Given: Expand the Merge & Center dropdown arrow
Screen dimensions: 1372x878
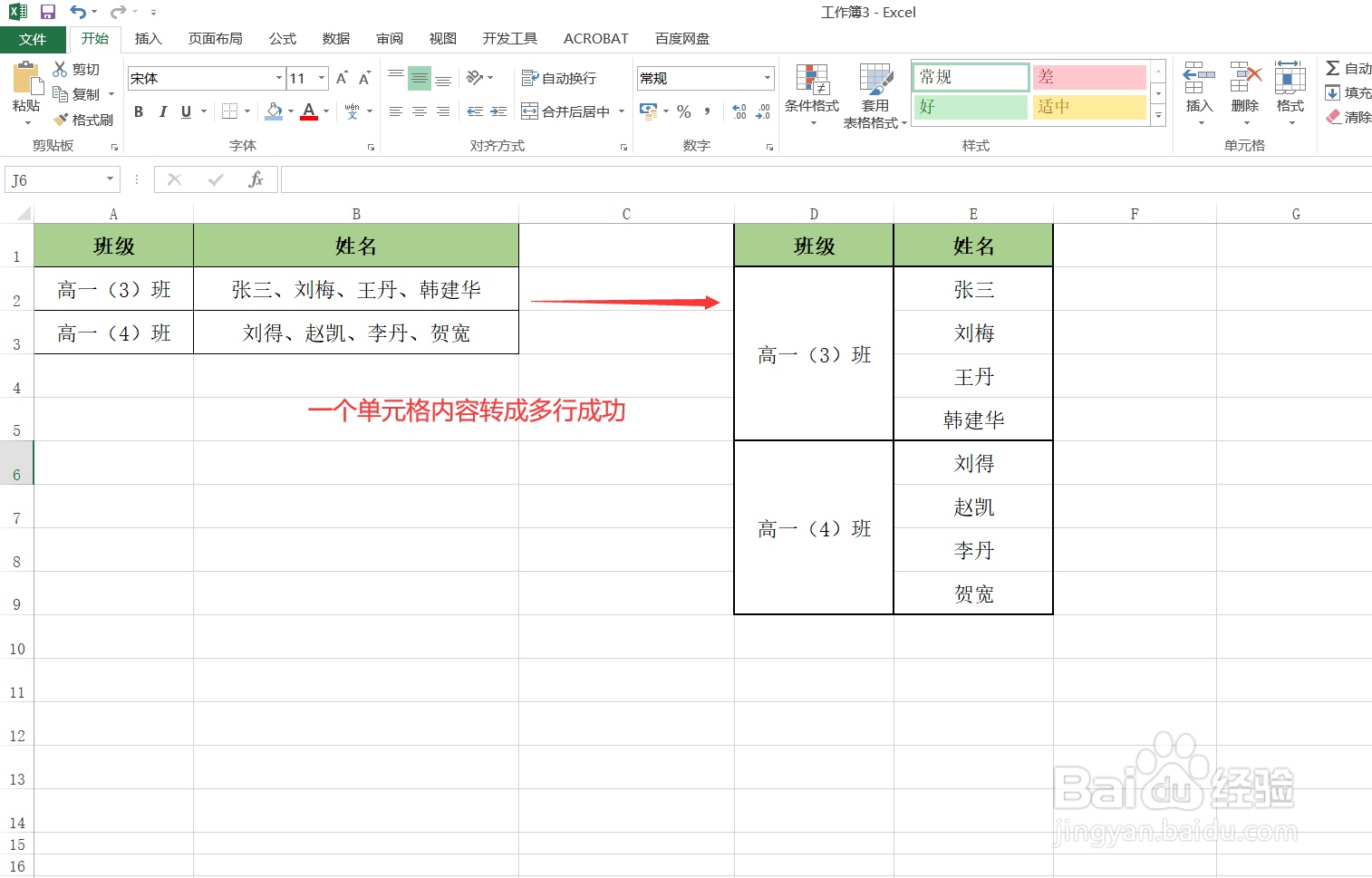Looking at the screenshot, I should (622, 111).
